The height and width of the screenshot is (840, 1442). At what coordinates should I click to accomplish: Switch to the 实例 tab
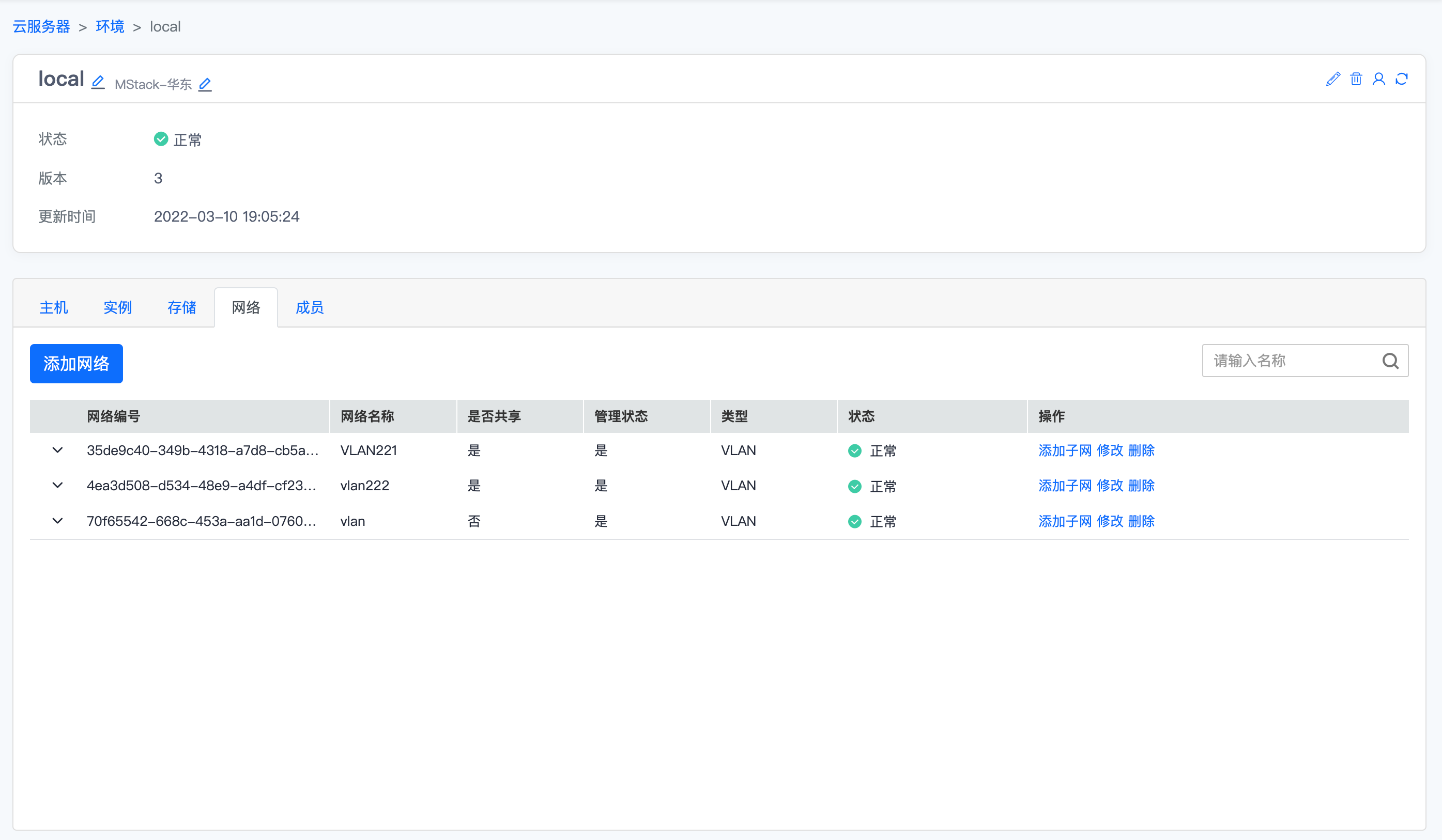tap(118, 307)
